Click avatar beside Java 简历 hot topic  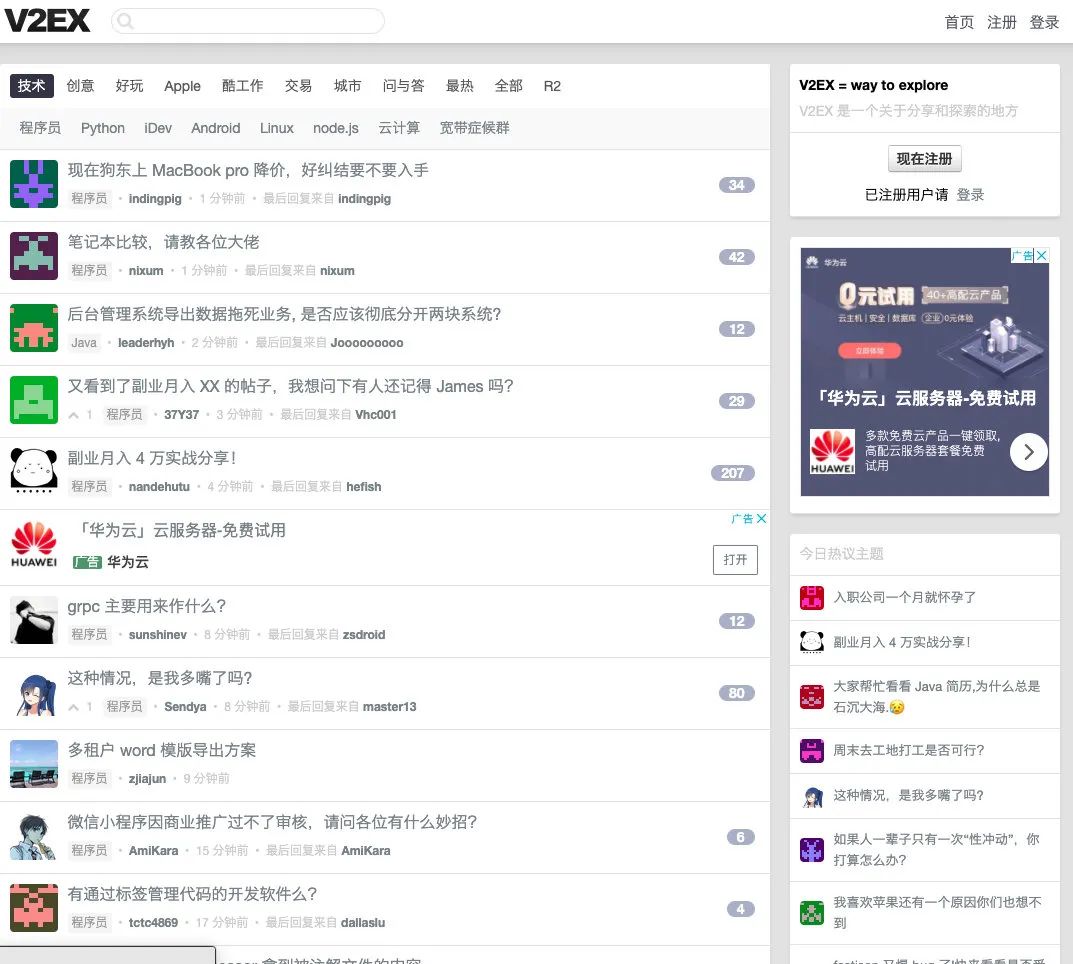click(812, 696)
